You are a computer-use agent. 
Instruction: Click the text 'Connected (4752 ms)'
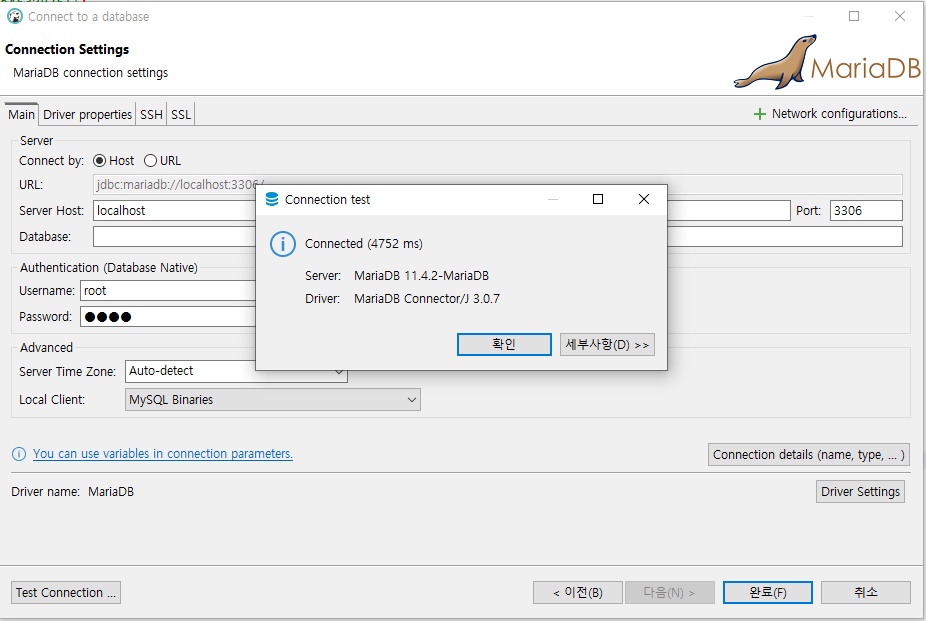(x=364, y=244)
